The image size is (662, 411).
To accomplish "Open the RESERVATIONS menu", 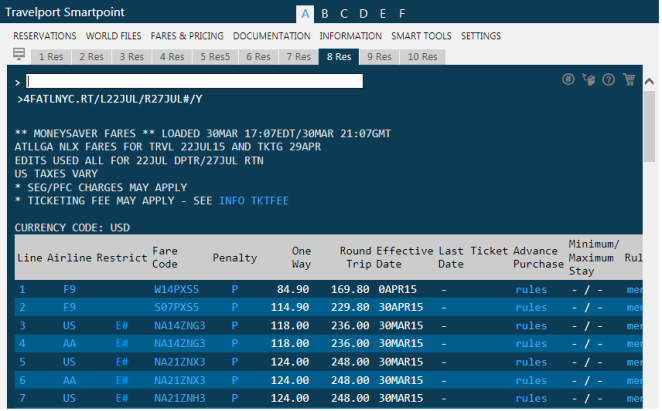I will point(45,36).
